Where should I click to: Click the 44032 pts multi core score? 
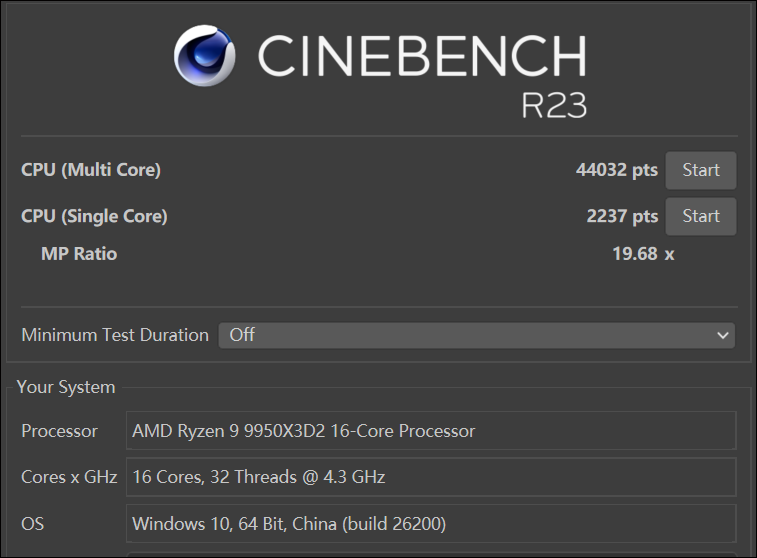coord(617,170)
